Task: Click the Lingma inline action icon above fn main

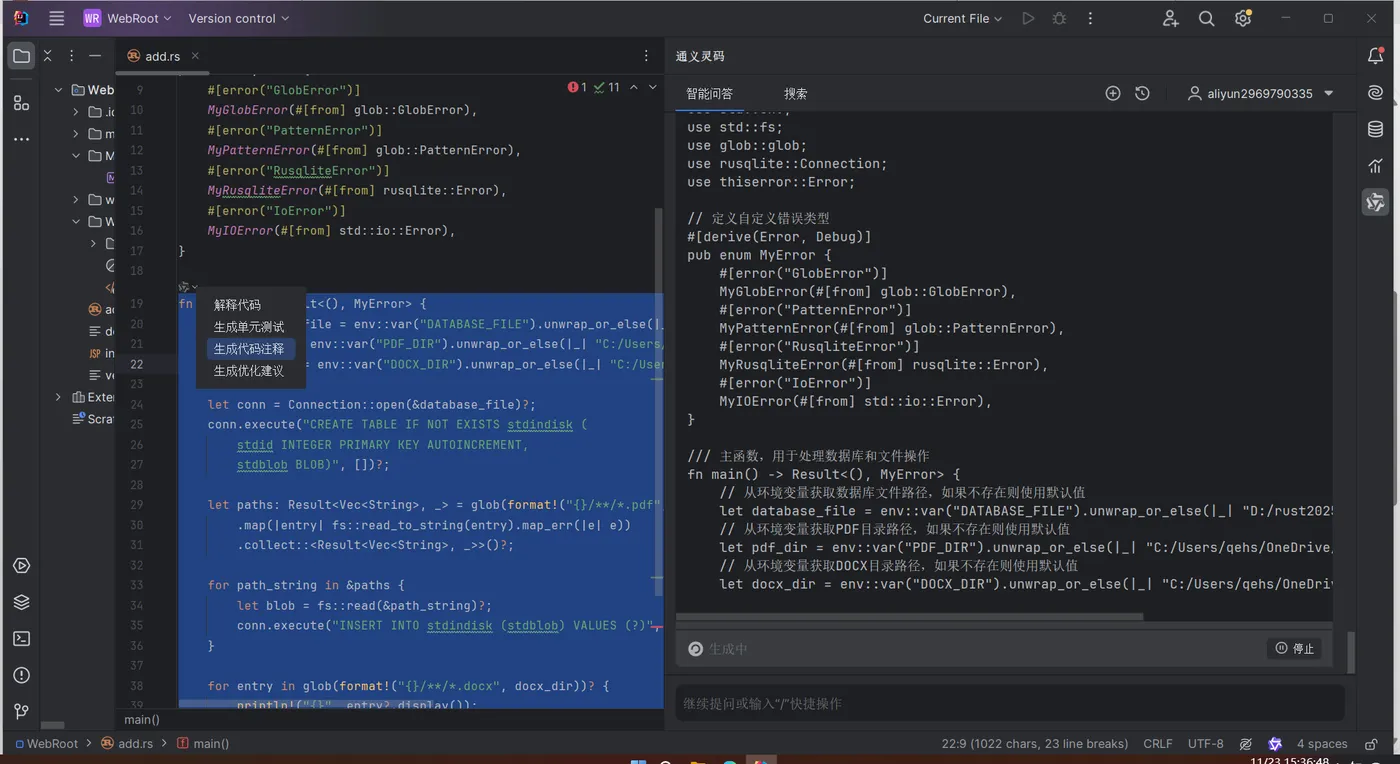Action: 186,287
